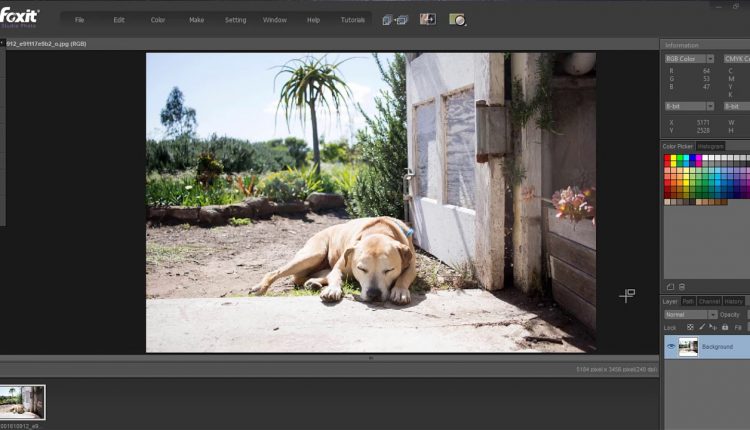Screen dimensions: 750x430
Task: Click the open document title tab
Action: click(x=46, y=44)
